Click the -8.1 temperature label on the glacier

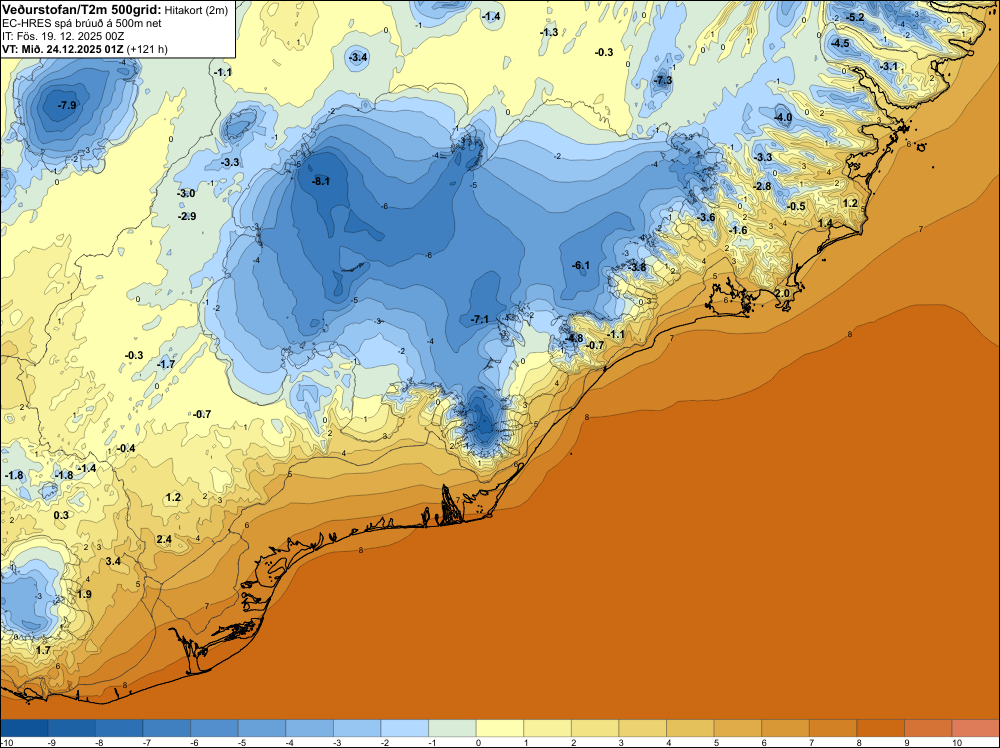click(321, 181)
